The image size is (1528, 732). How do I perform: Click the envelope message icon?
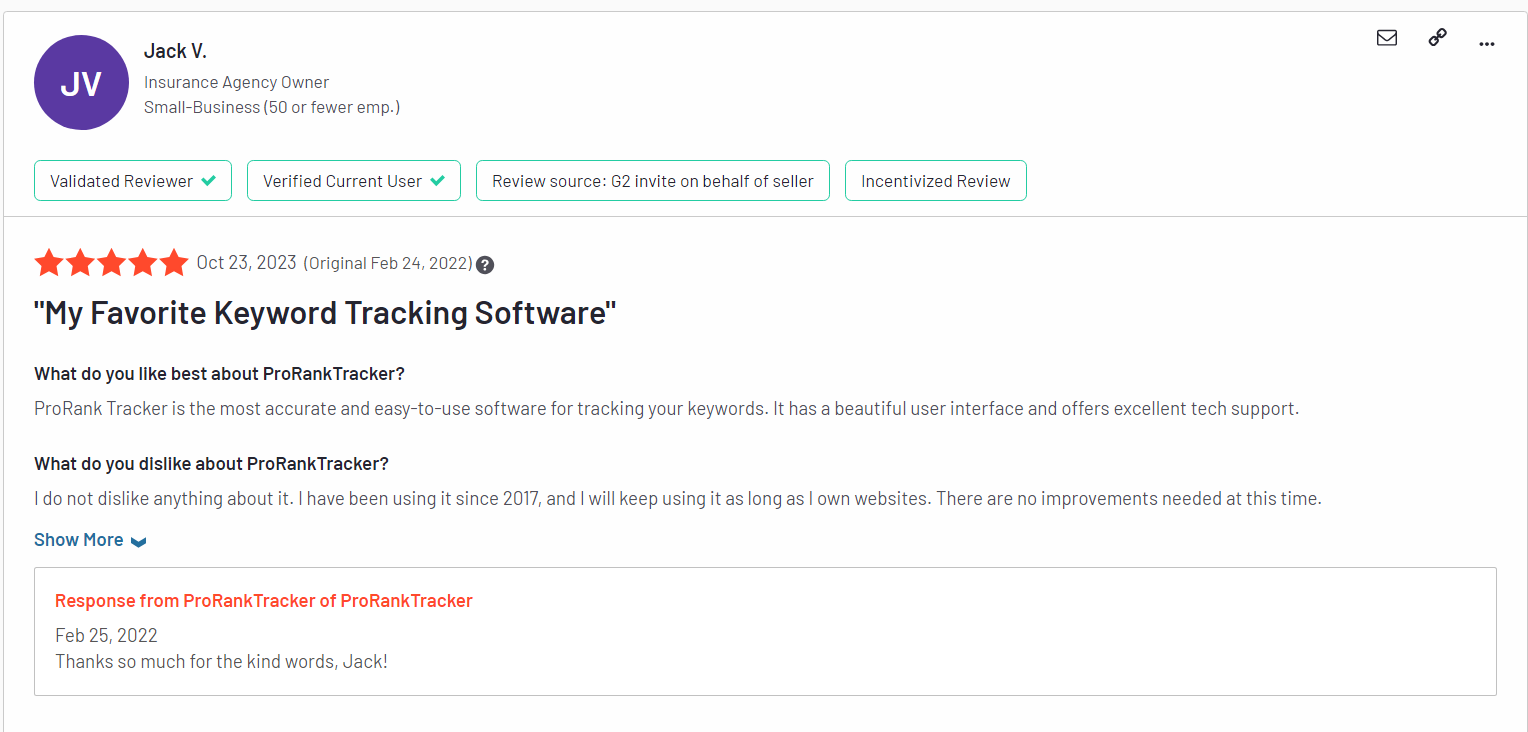coord(1387,38)
